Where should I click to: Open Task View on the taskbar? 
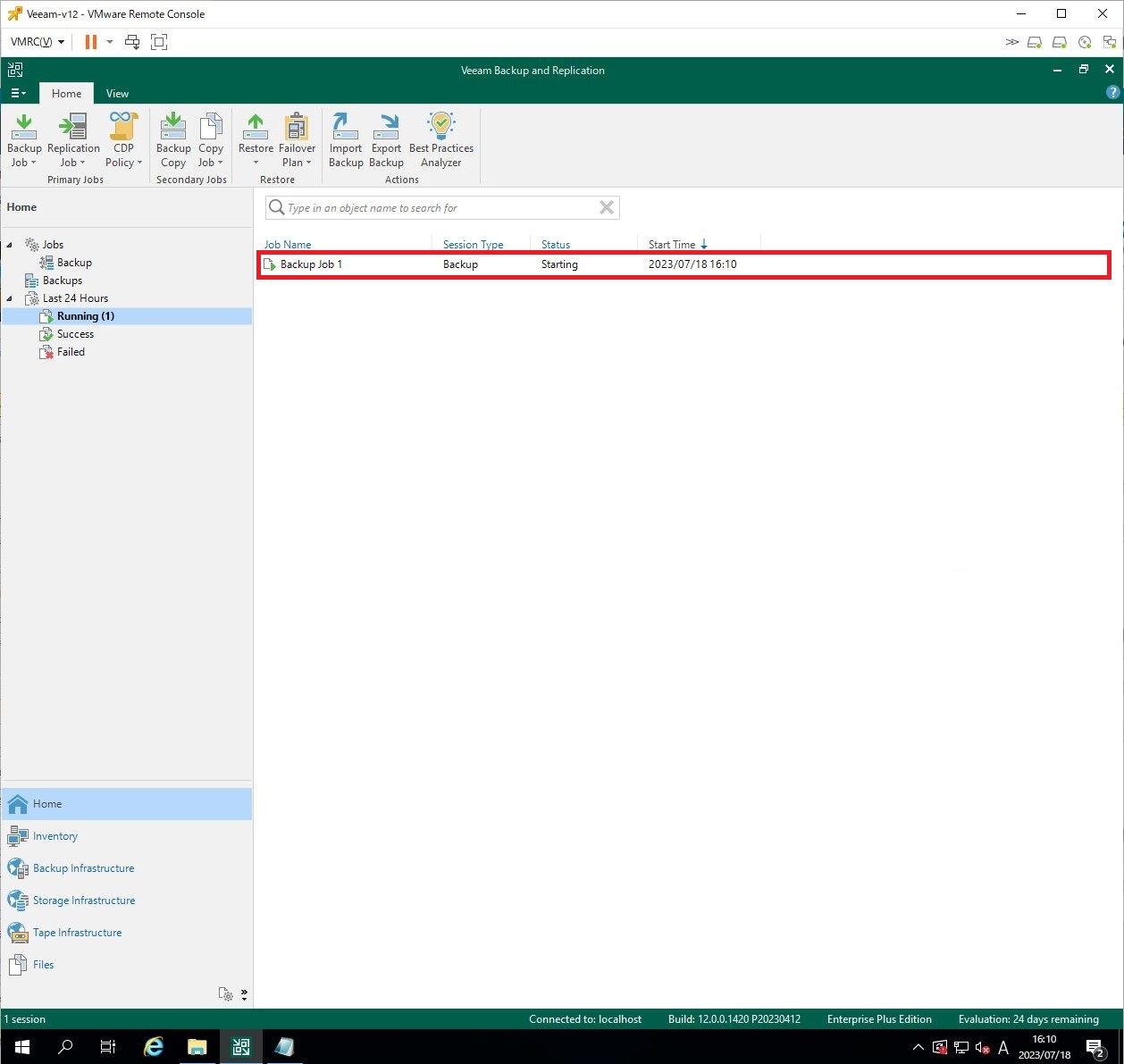pyautogui.click(x=108, y=1047)
